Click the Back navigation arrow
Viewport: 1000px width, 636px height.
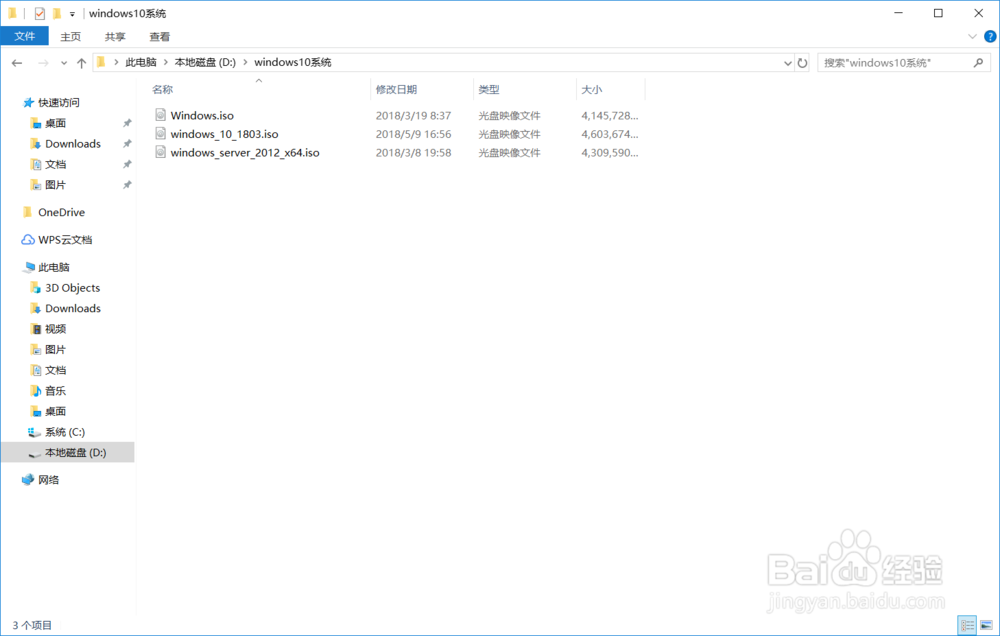[17, 63]
